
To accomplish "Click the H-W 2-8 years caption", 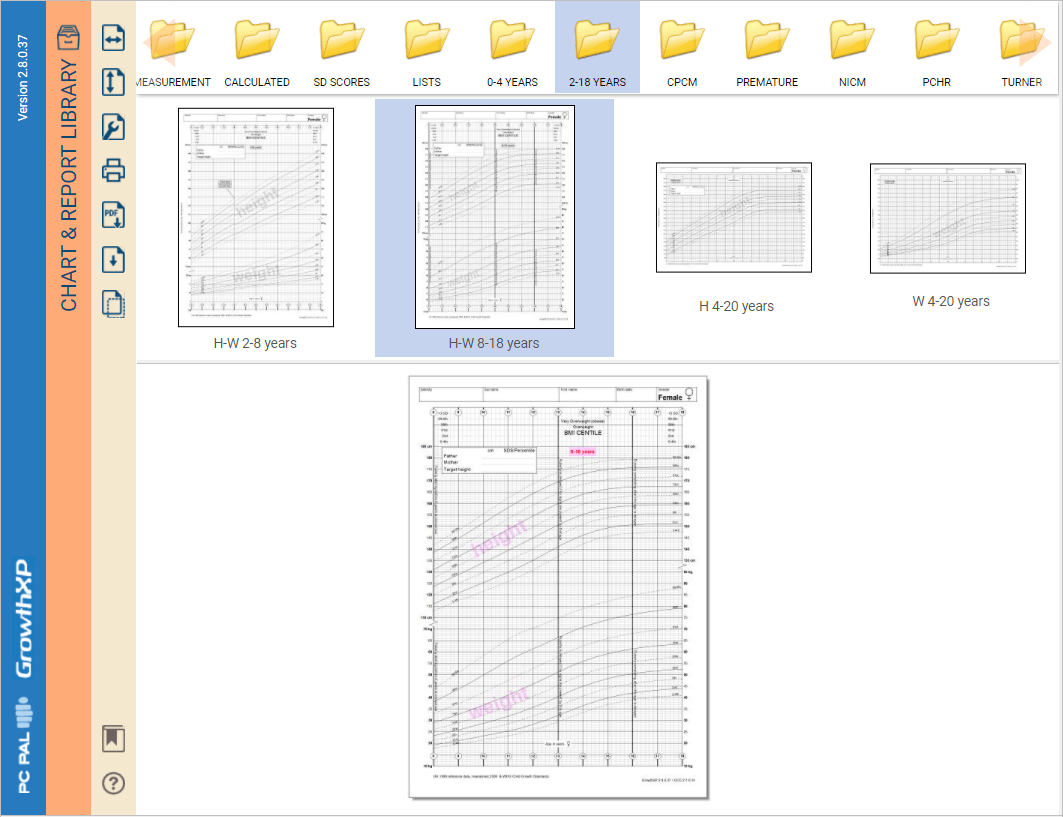I will 255,343.
